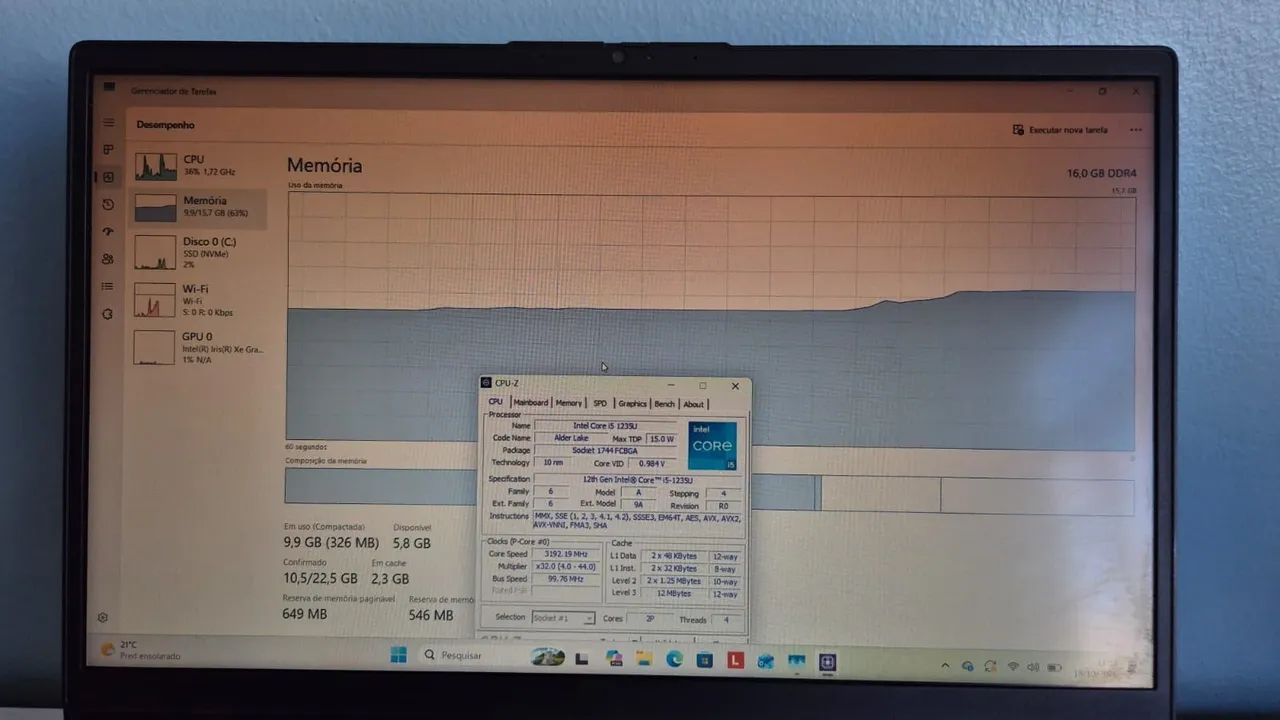This screenshot has width=1280, height=720.
Task: Click Specification field 12th Gen Intel Core
Action: pyautogui.click(x=638, y=479)
